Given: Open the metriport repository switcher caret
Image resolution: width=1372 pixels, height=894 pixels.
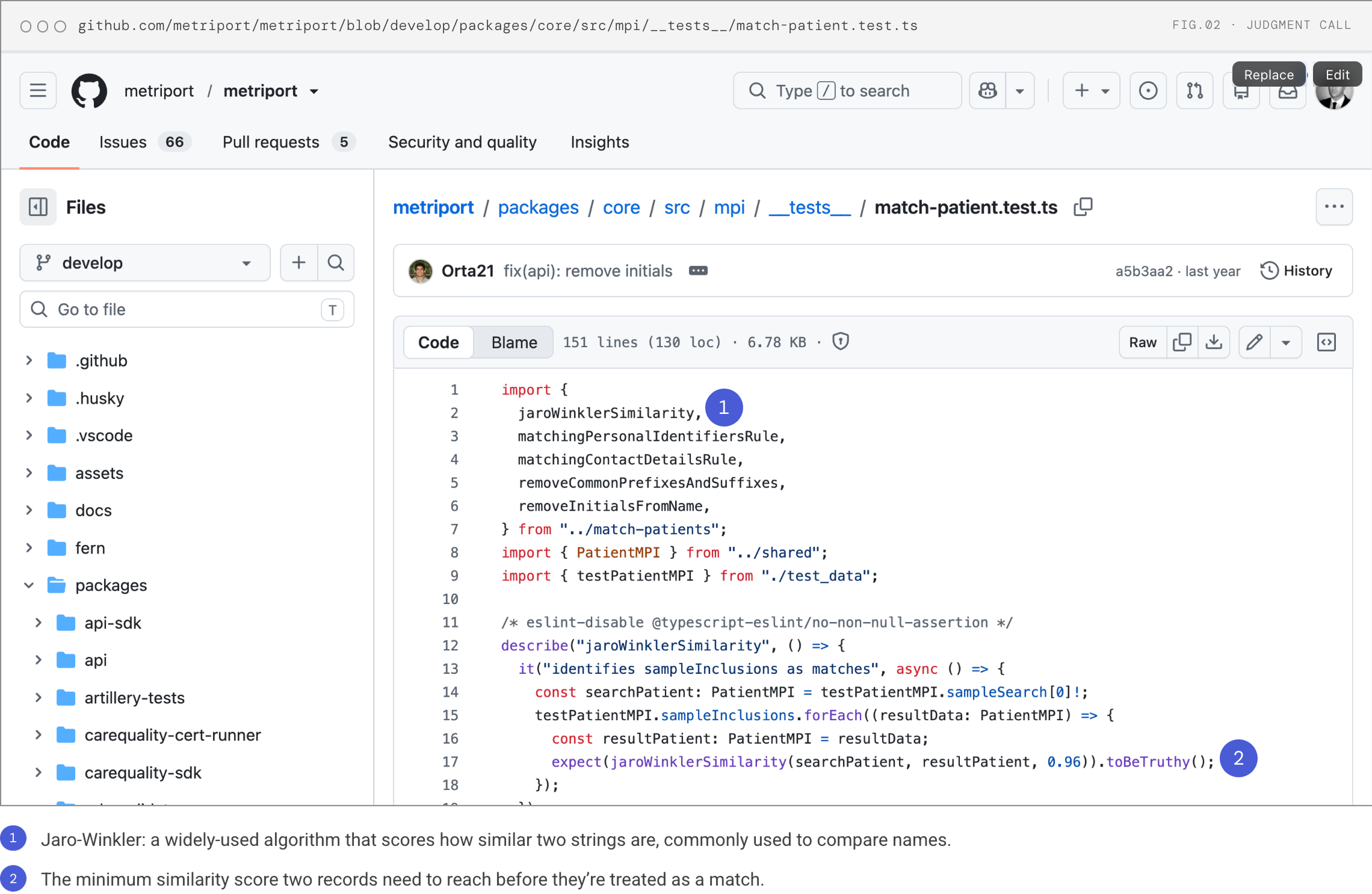Looking at the screenshot, I should (x=314, y=91).
